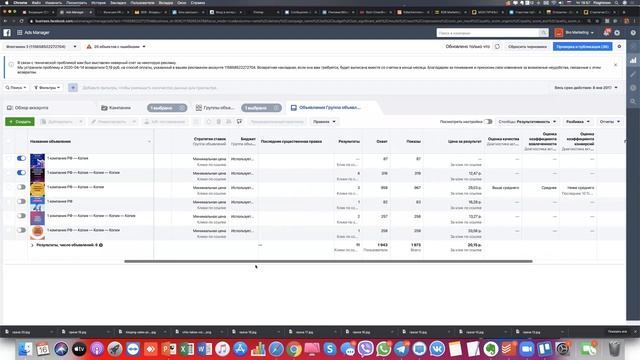The width and height of the screenshot is (640, 360).
Task: Open the search dropdown above tabs
Action: pyautogui.click(x=16, y=87)
